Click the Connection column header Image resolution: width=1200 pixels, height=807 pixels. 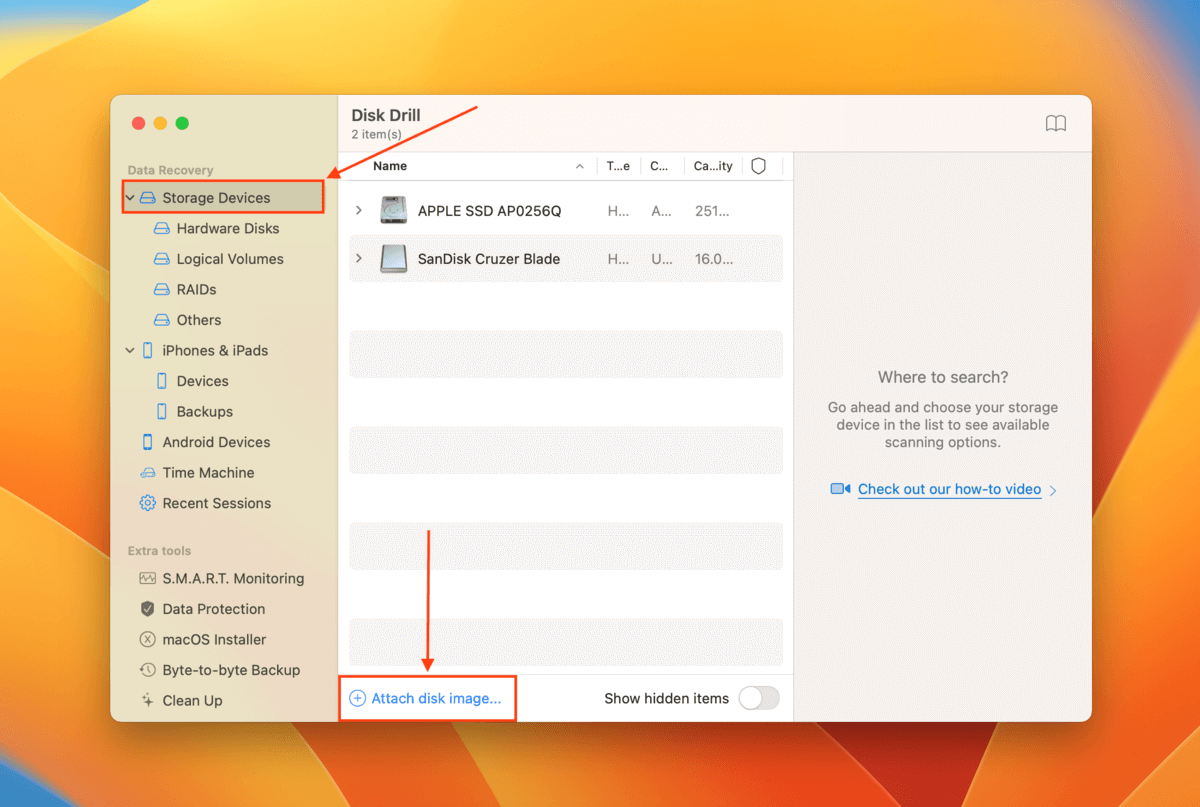click(x=660, y=166)
